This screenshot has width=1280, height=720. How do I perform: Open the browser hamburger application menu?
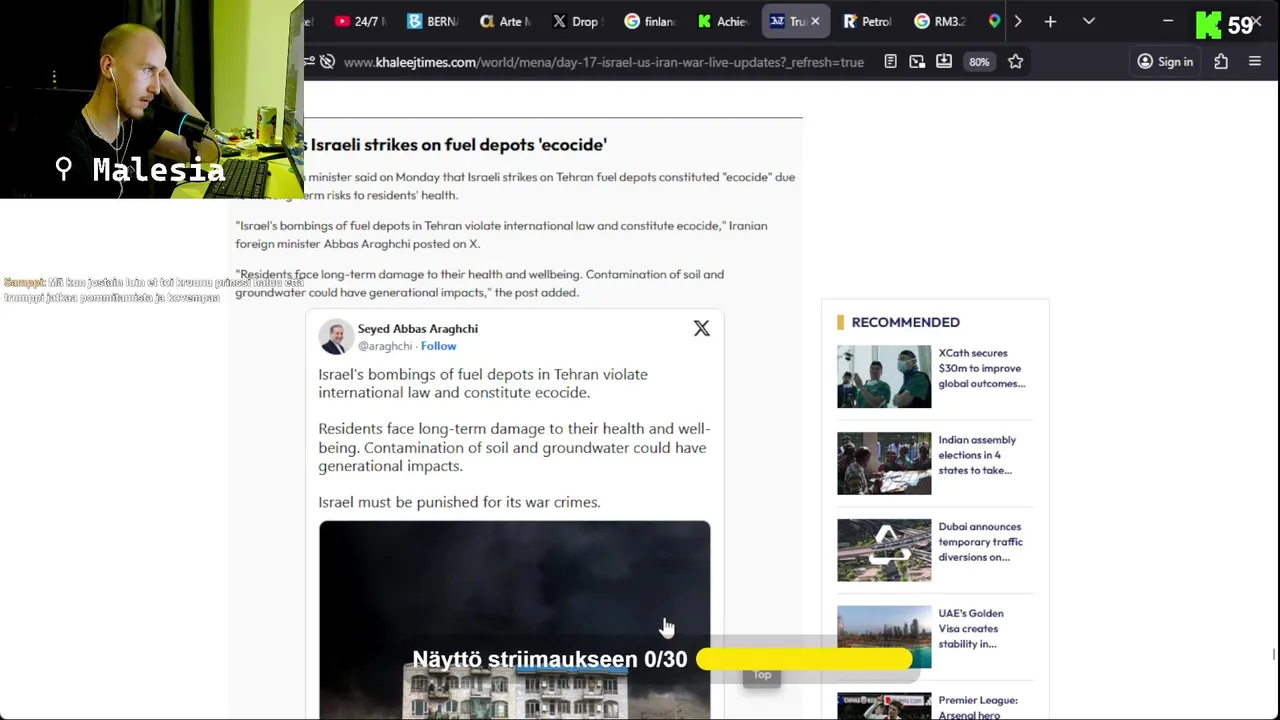[x=1255, y=62]
